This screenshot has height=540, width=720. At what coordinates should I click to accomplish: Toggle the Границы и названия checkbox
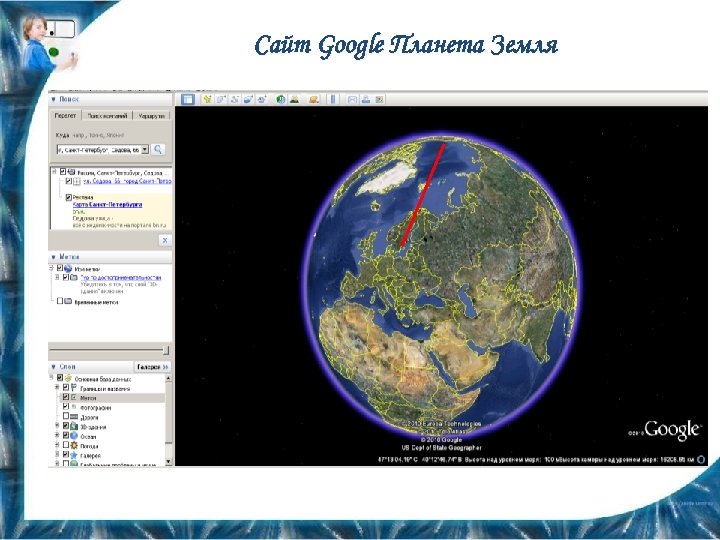(x=66, y=388)
